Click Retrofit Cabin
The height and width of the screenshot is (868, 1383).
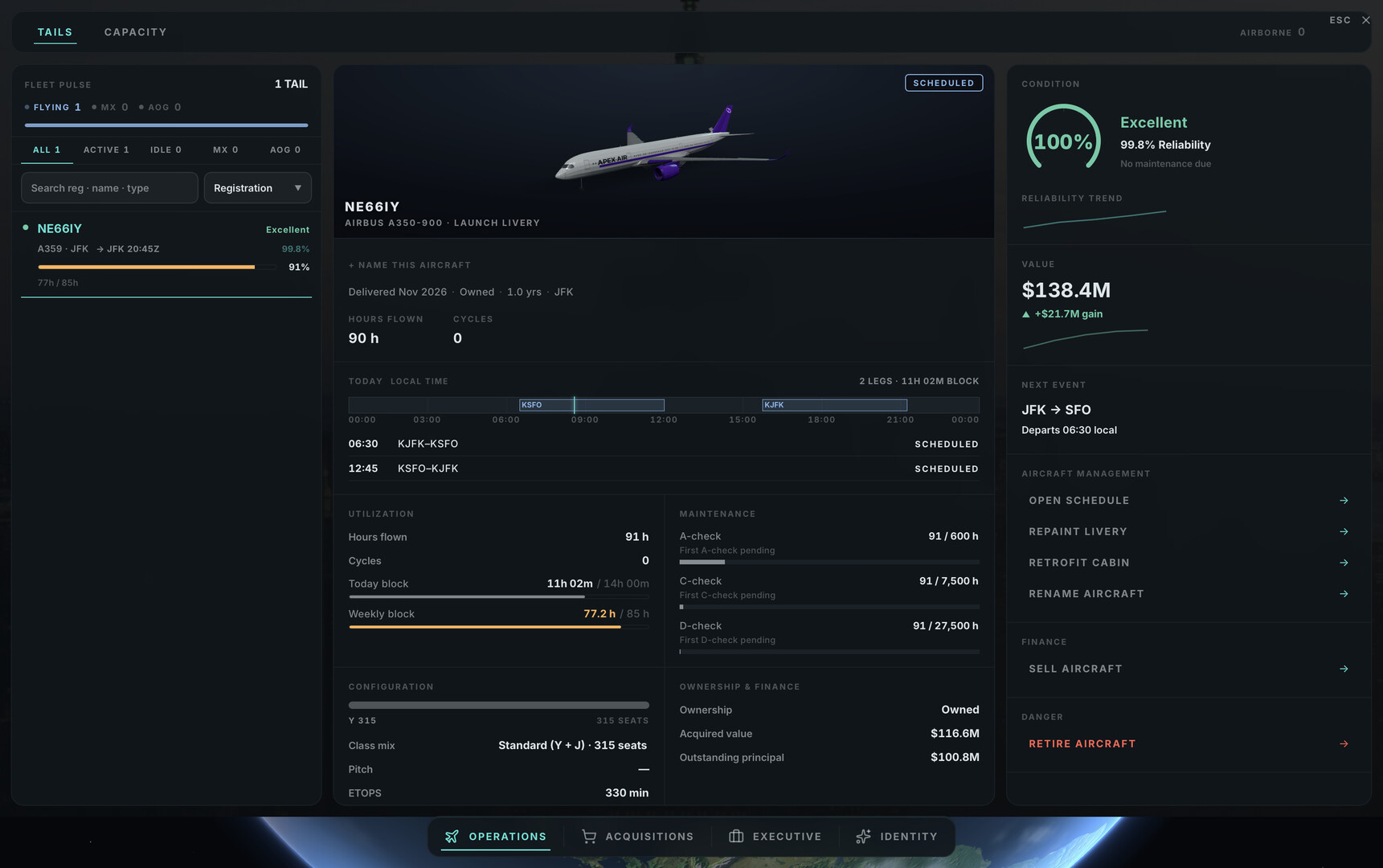click(1189, 563)
